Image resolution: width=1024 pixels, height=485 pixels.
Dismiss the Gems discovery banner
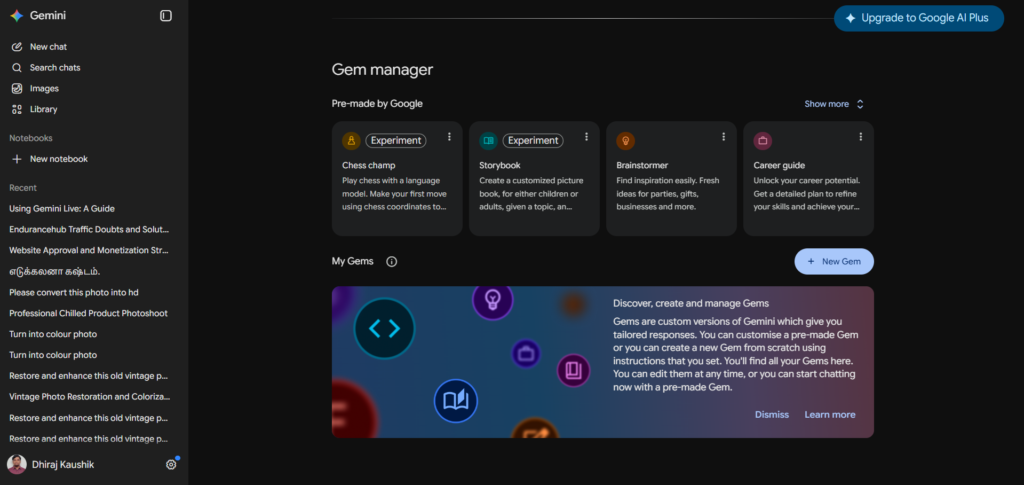click(772, 415)
